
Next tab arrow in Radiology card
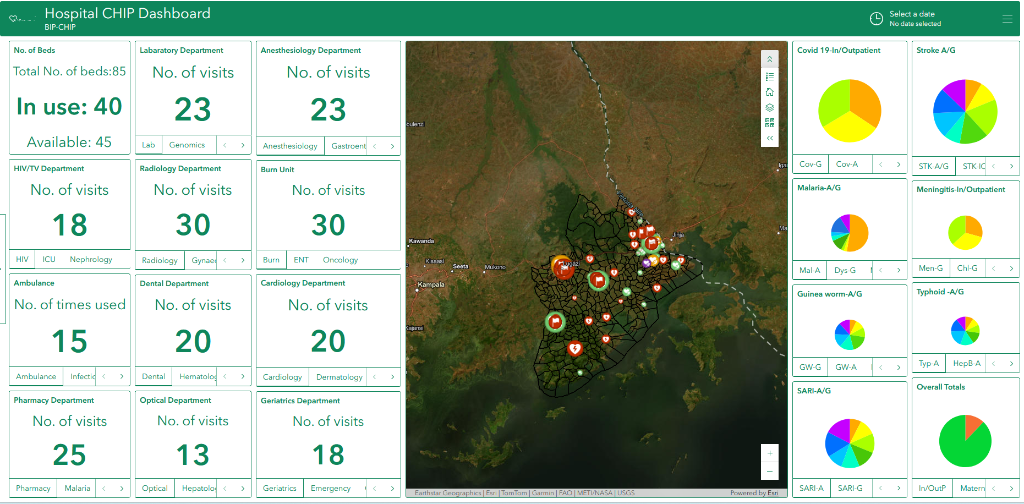[242, 260]
